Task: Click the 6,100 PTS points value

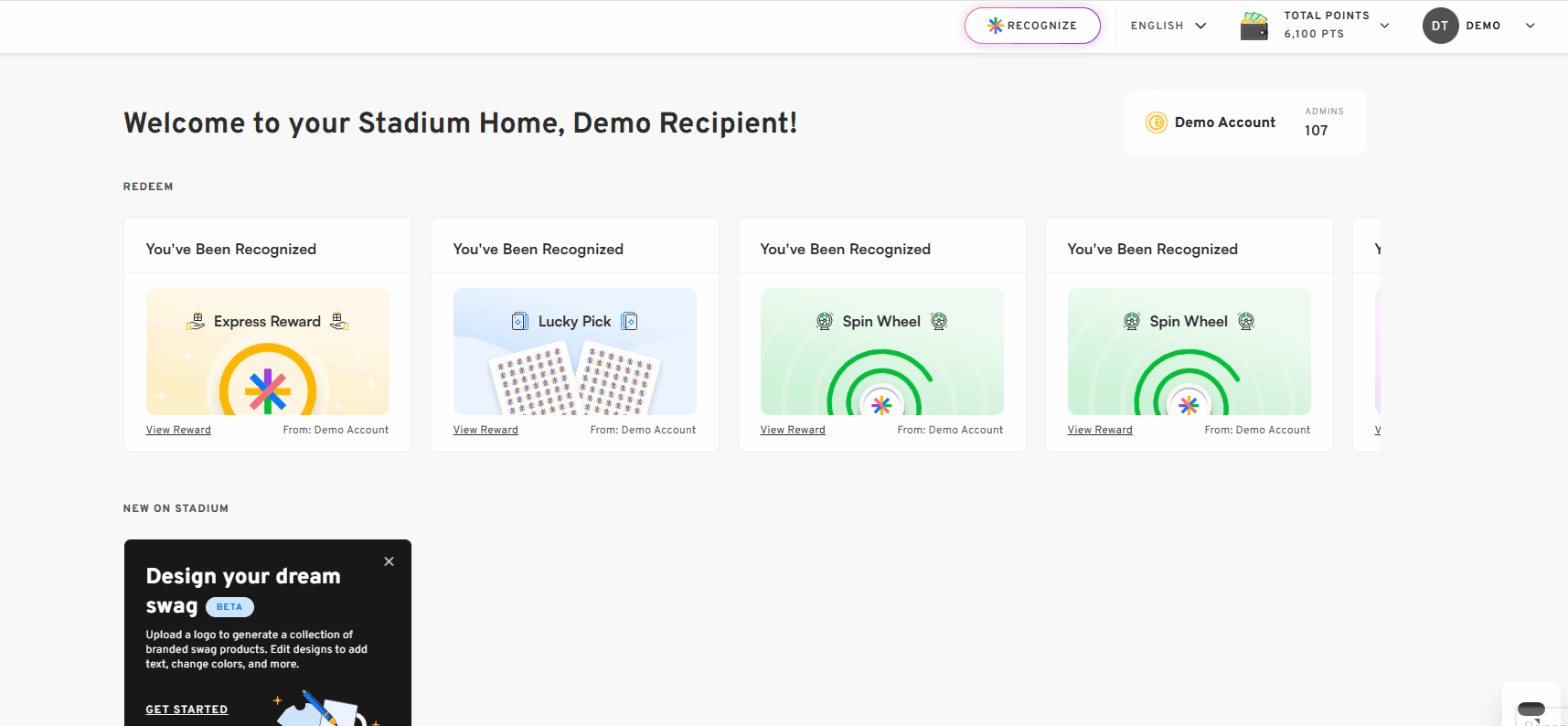Action: click(x=1314, y=34)
